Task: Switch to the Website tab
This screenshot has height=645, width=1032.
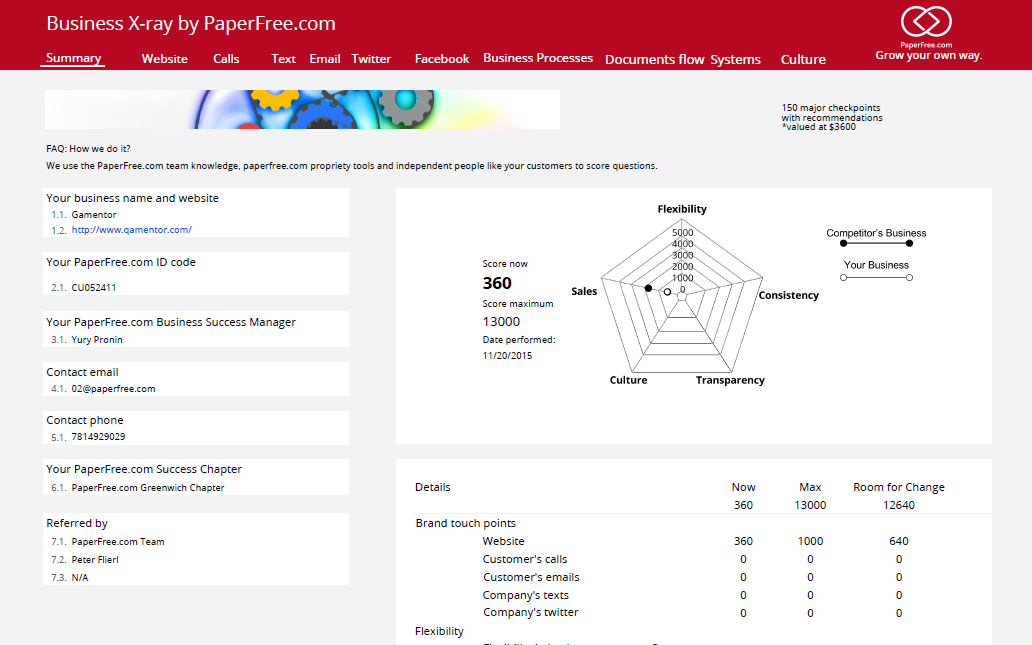Action: click(165, 59)
